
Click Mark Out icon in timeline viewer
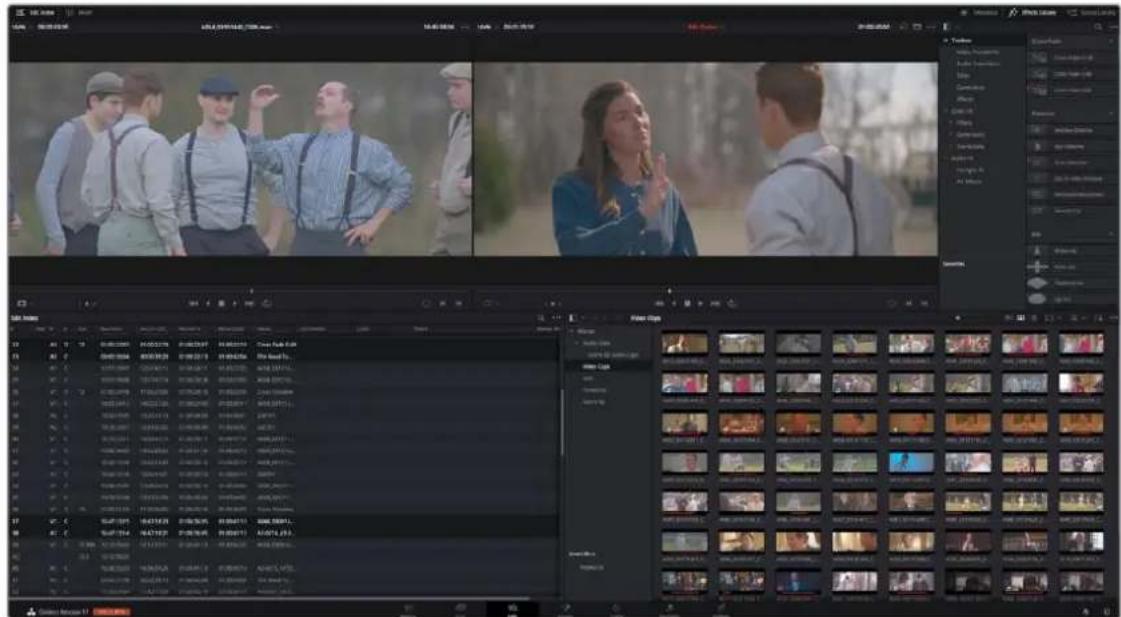point(924,304)
